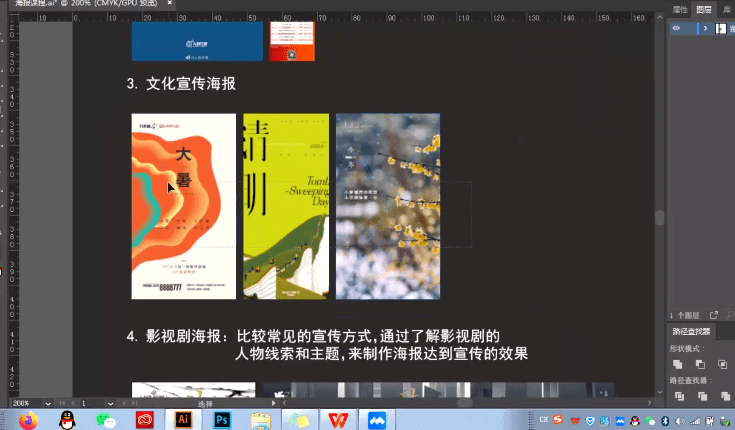Expand the layer with the chevron arrow
The height and width of the screenshot is (430, 735).
[x=707, y=29]
